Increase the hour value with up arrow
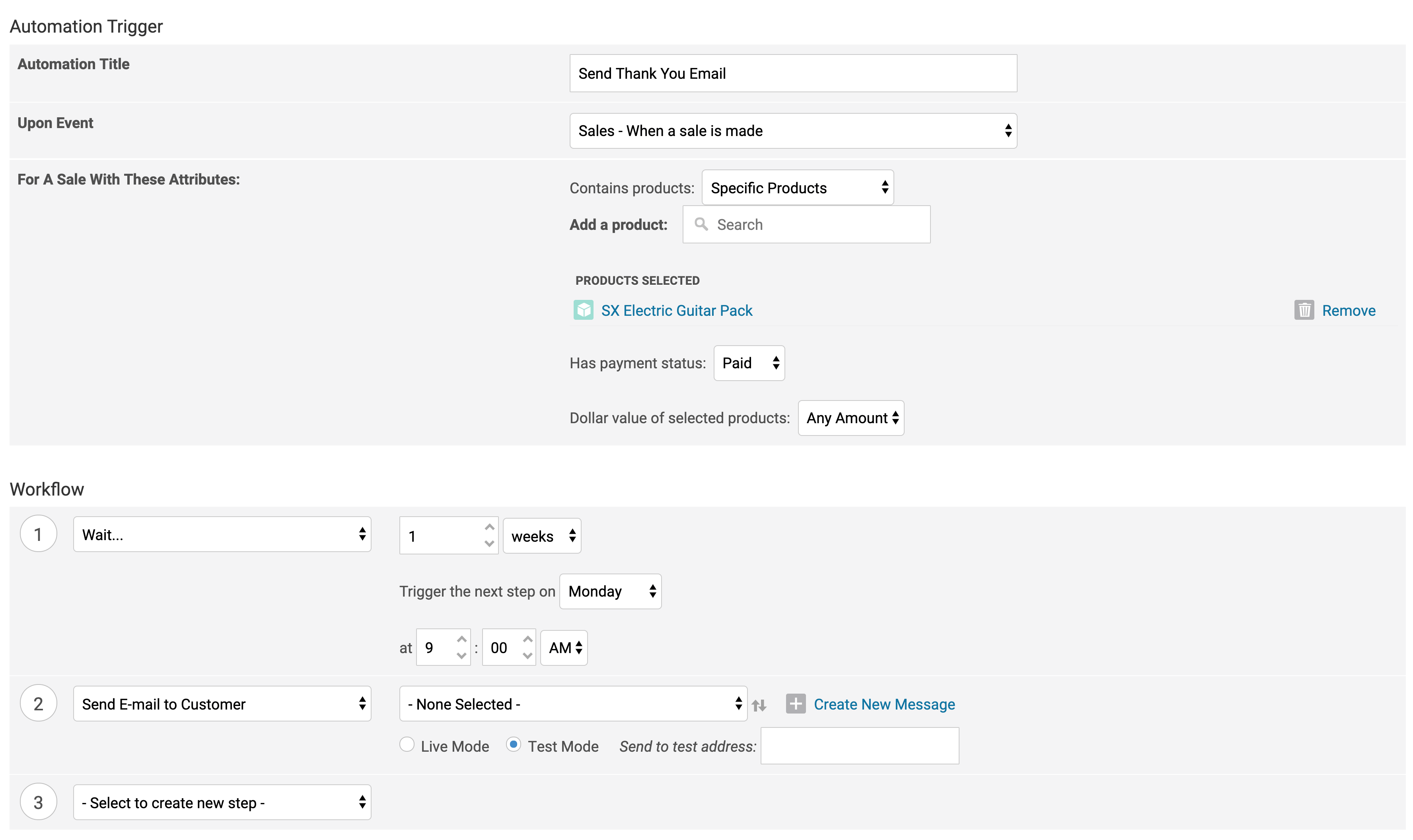This screenshot has height=840, width=1413. tap(461, 639)
